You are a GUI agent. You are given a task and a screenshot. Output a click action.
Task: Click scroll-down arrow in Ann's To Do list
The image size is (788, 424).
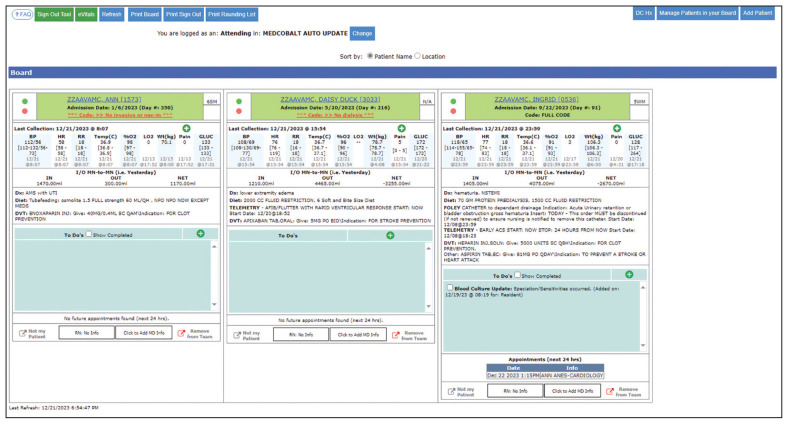point(215,304)
